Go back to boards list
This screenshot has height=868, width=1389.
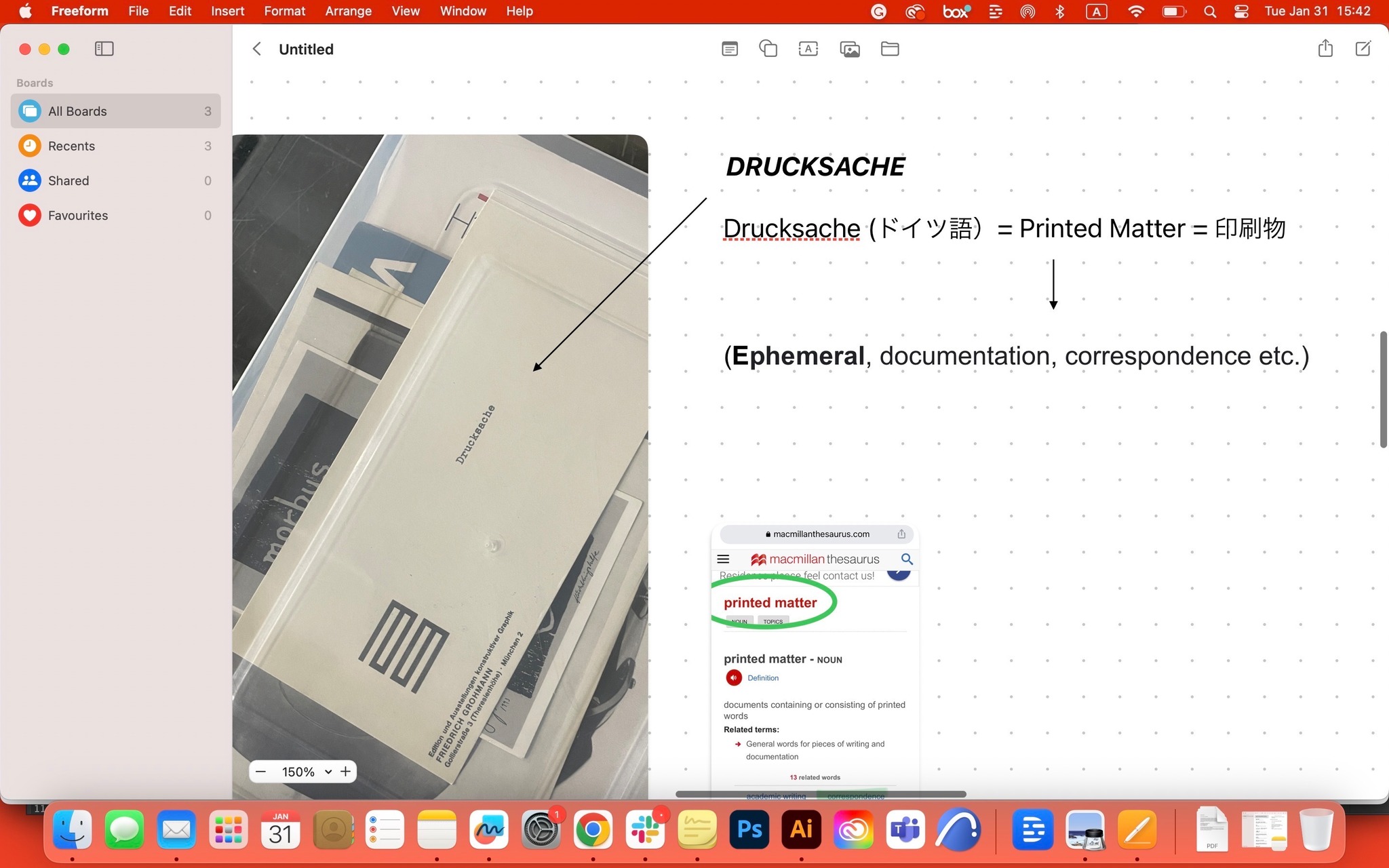click(x=256, y=49)
